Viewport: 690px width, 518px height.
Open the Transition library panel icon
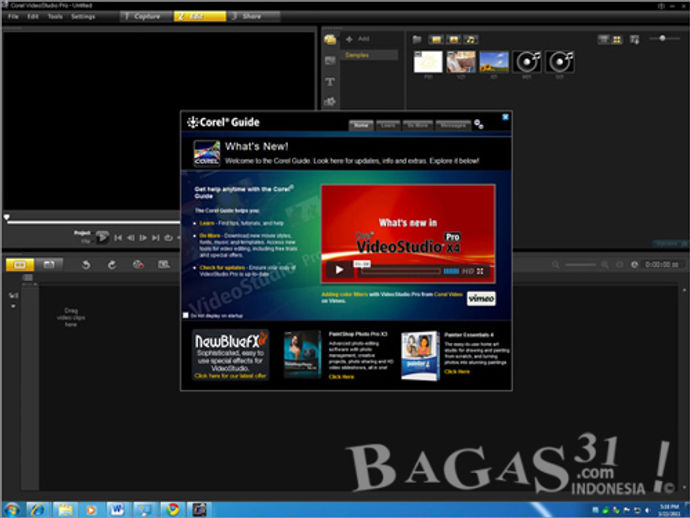[x=330, y=60]
